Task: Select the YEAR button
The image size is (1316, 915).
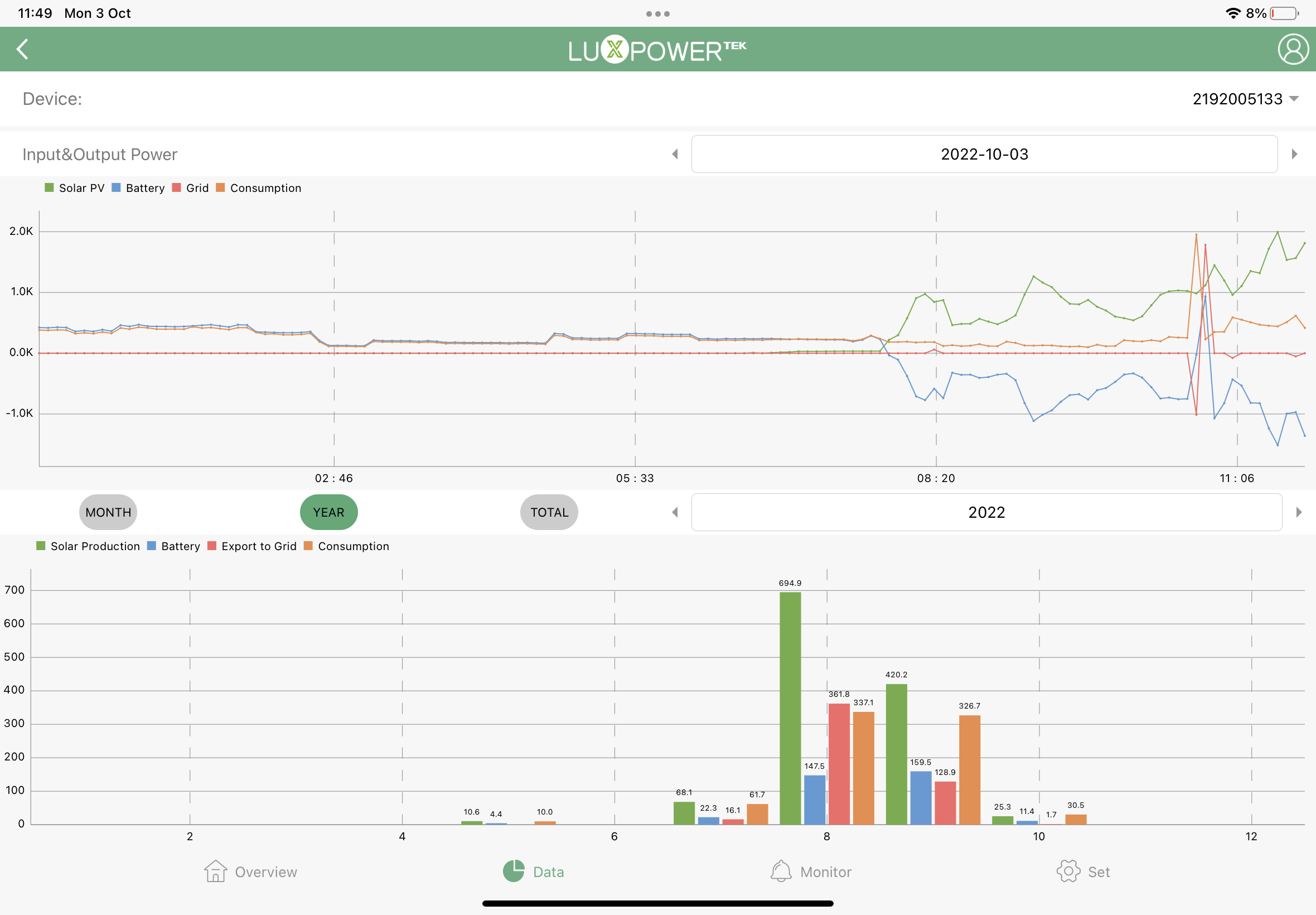Action: tap(329, 512)
